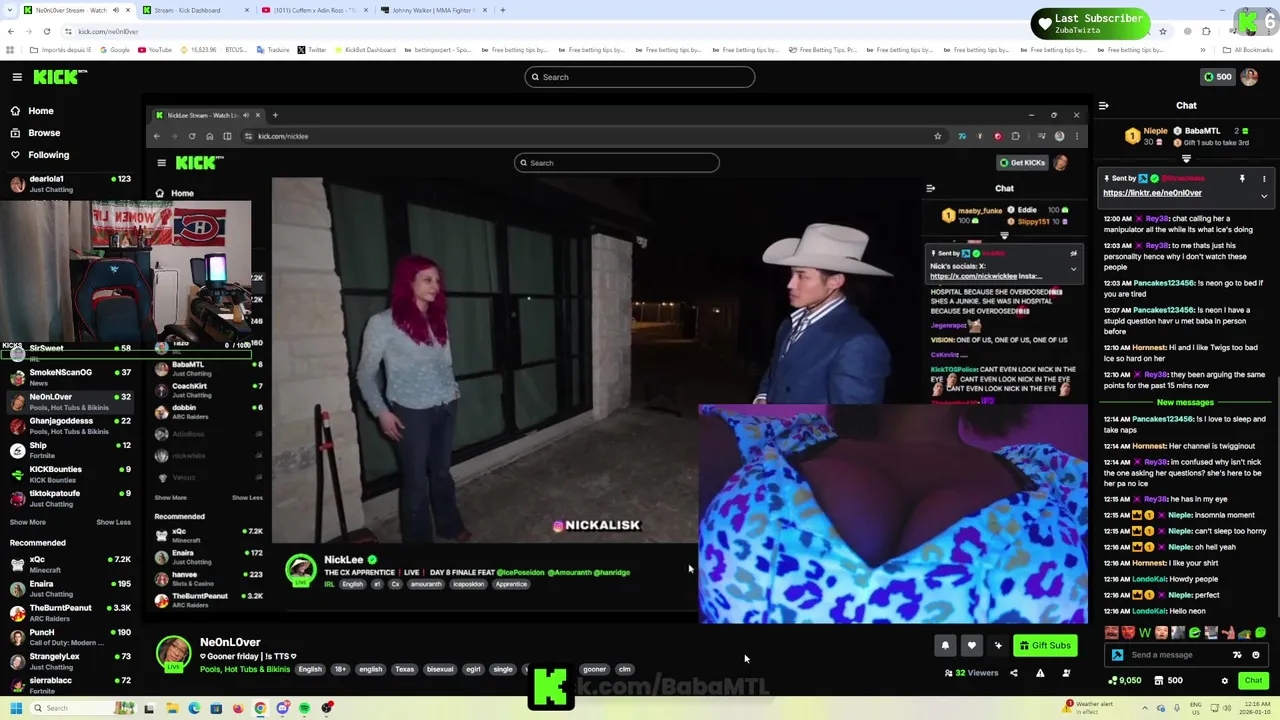Screen dimensions: 1280x720
Task: Unpin the pinned chat message
Action: (1242, 179)
